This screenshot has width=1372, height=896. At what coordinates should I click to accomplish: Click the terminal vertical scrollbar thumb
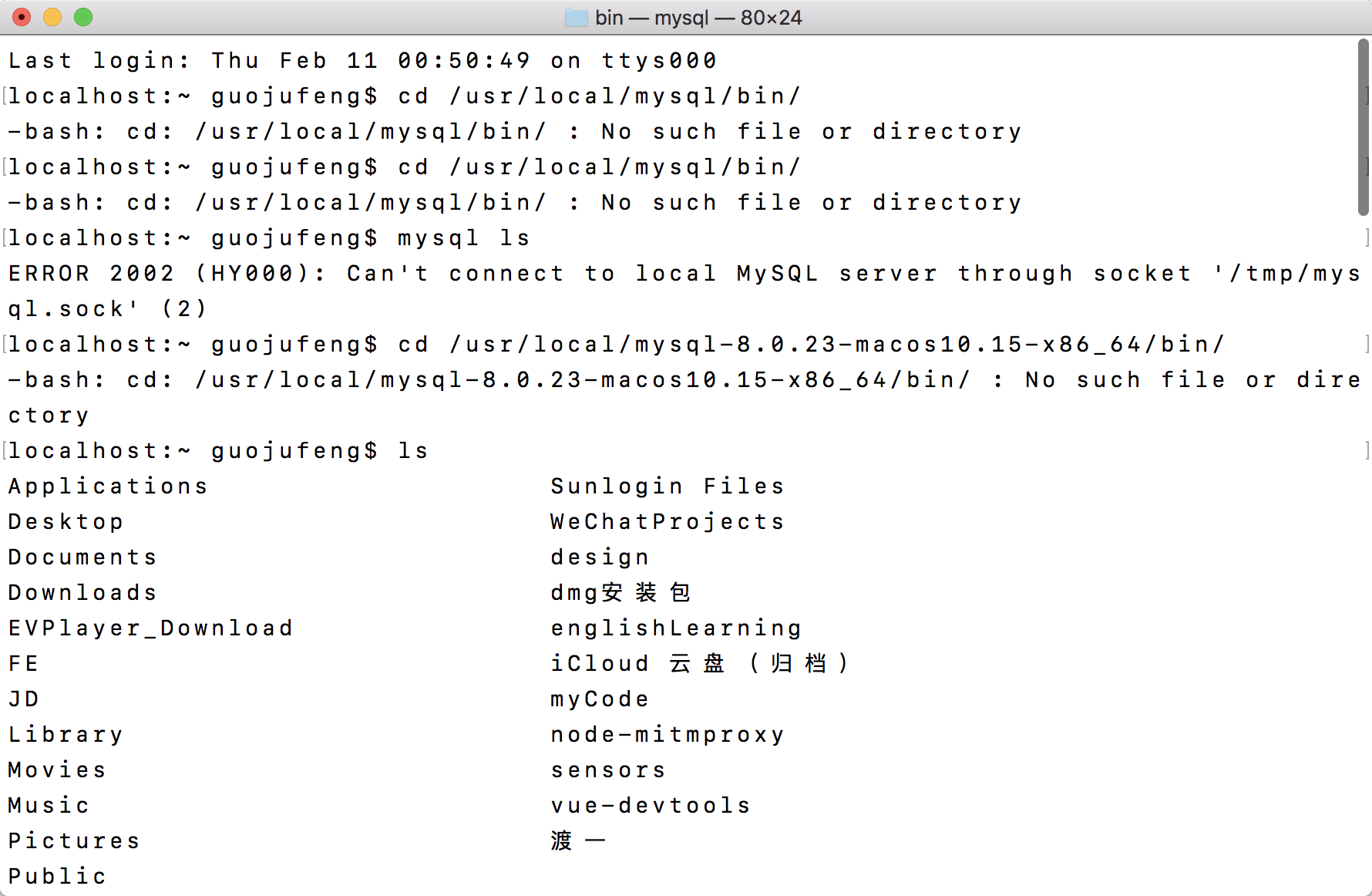(1363, 128)
